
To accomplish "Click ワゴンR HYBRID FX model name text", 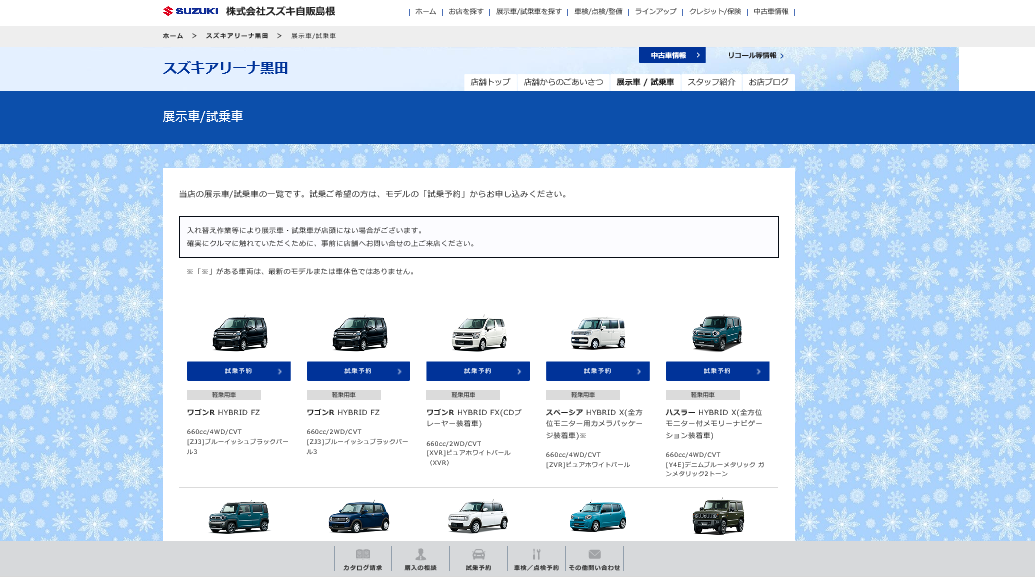I will point(474,417).
